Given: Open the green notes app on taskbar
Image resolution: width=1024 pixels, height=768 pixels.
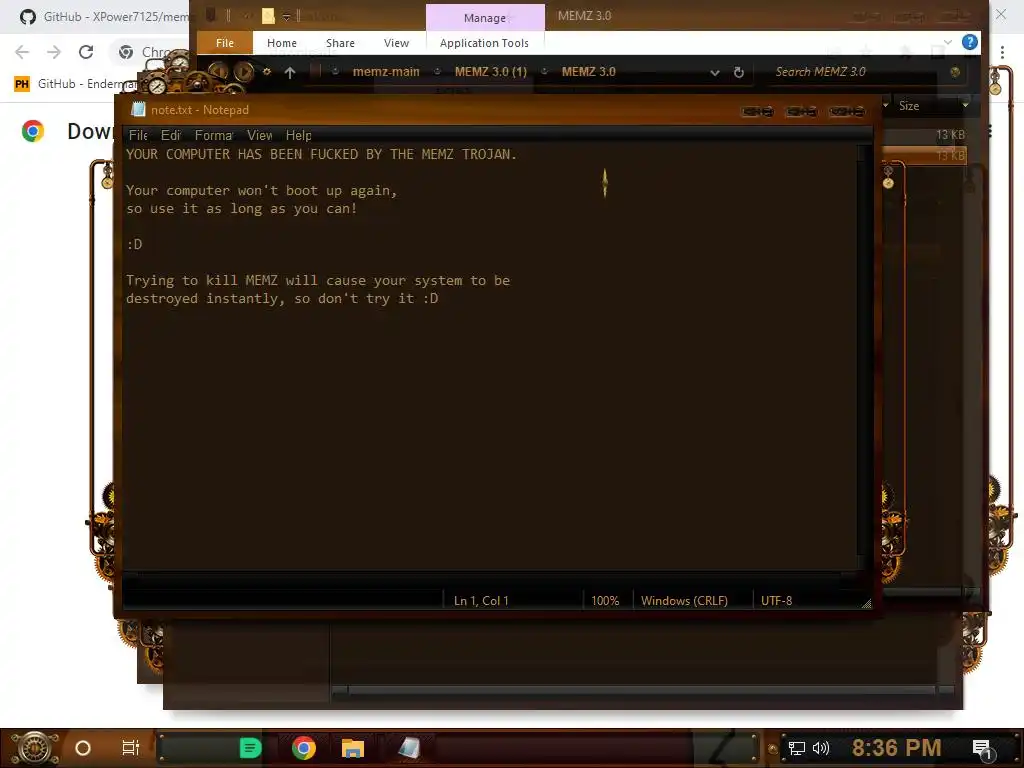Looking at the screenshot, I should click(x=250, y=748).
